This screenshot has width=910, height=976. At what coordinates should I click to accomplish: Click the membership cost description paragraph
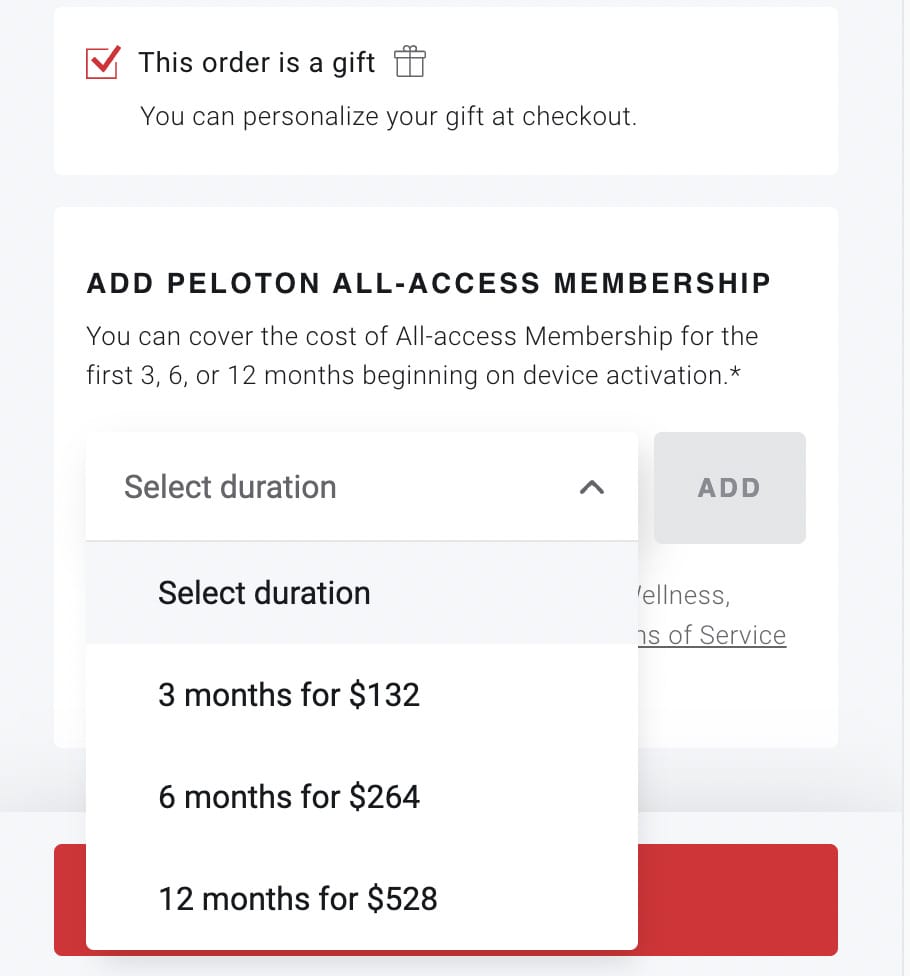coord(422,356)
